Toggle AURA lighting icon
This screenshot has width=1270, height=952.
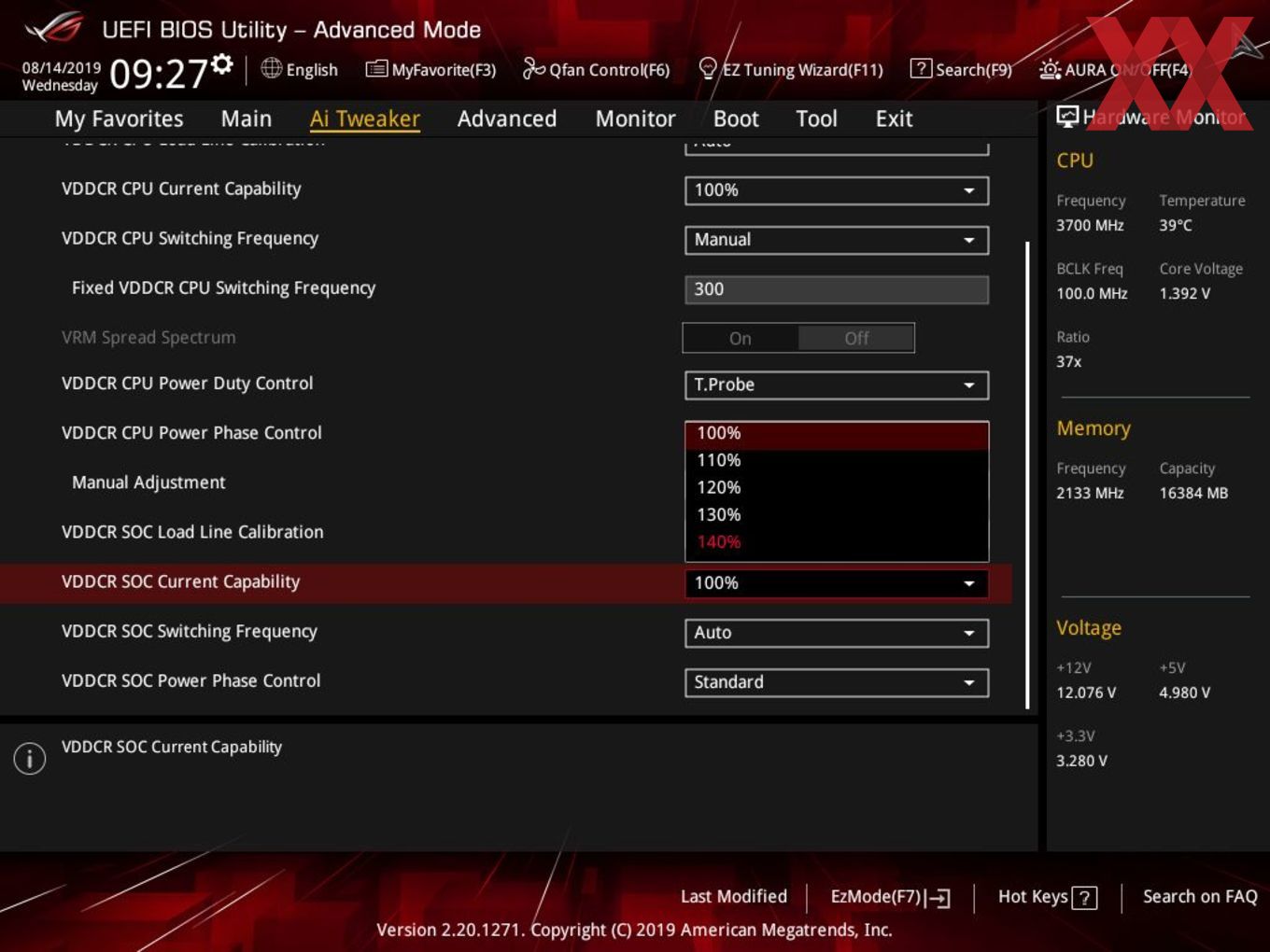tap(1050, 69)
